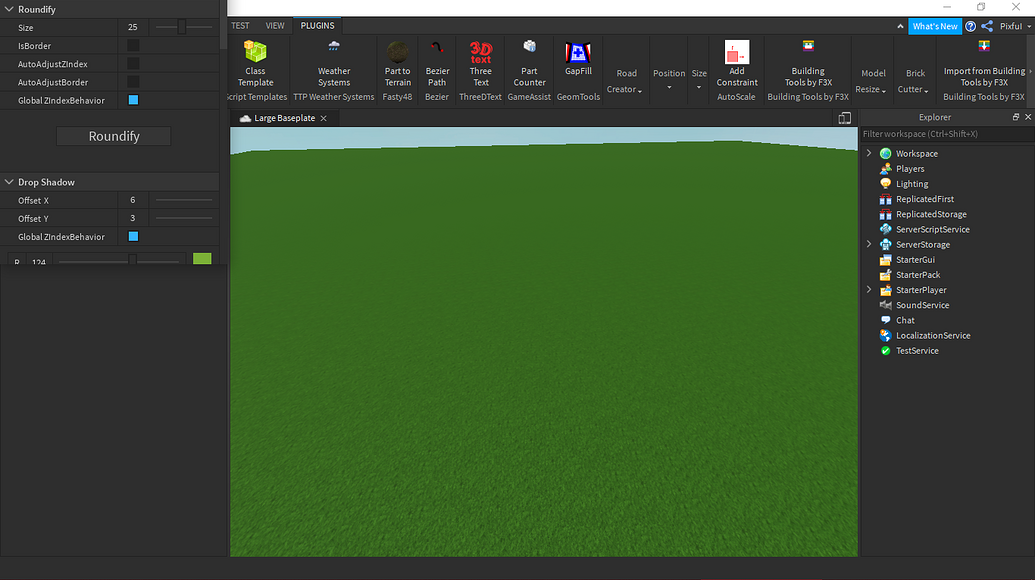
Task: Enable the AutoAdjustBorder checkbox
Action: tap(133, 82)
